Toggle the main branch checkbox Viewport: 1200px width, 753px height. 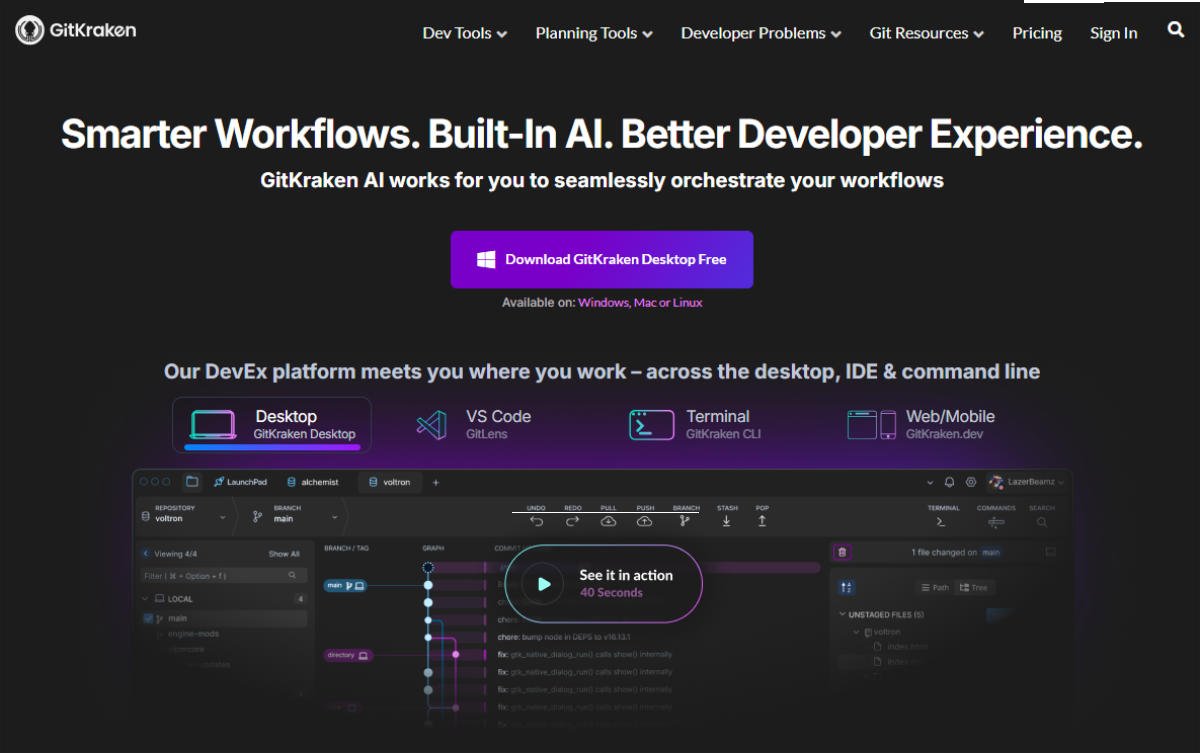point(148,619)
